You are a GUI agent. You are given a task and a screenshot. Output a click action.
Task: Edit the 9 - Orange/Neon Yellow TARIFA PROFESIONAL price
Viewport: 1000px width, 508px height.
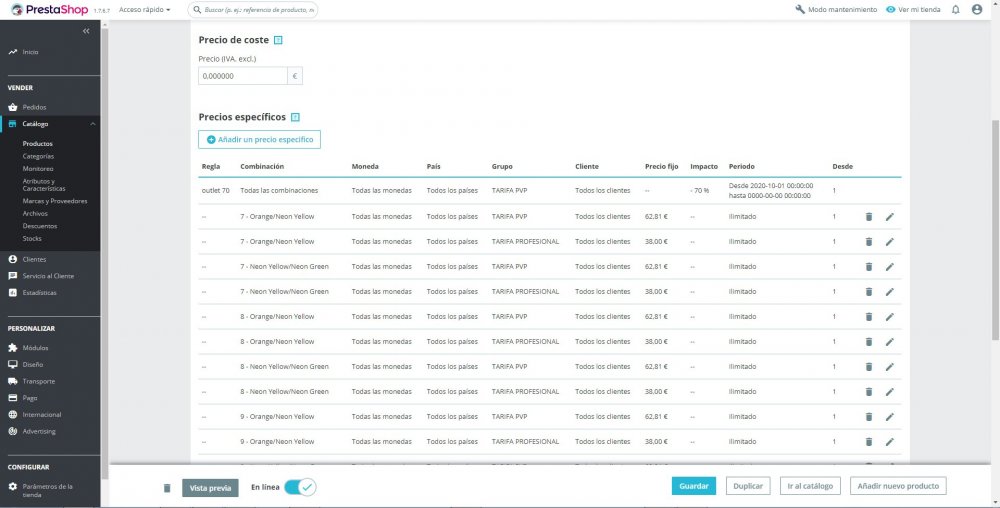pos(890,442)
